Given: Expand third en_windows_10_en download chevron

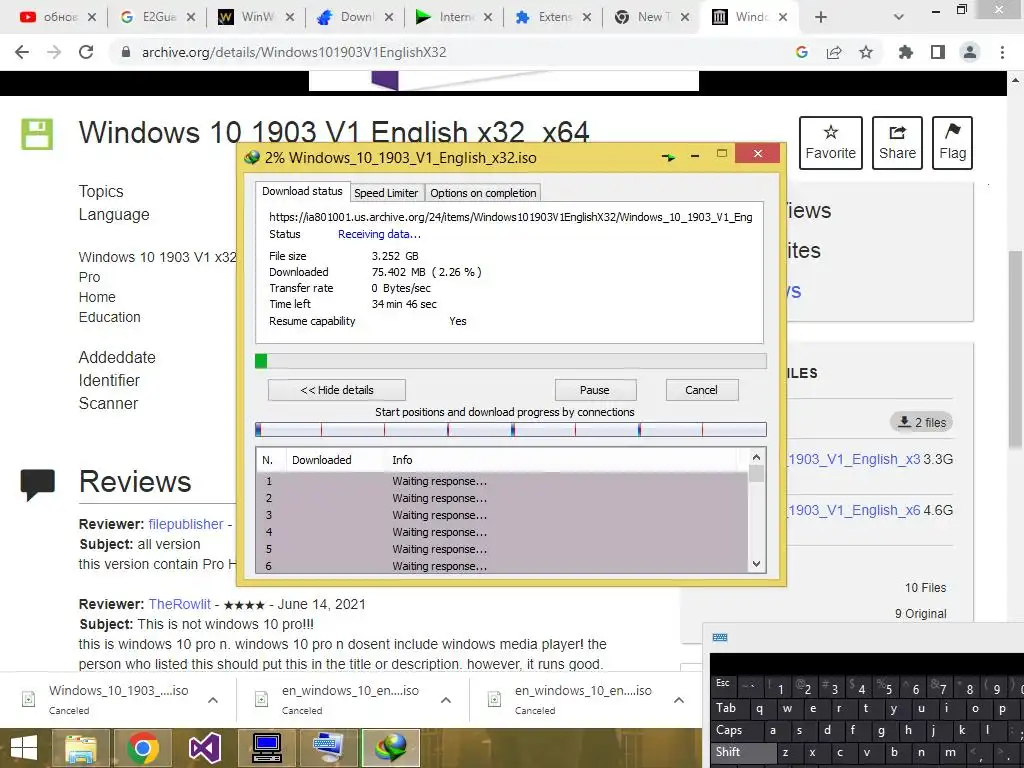Looking at the screenshot, I should pos(679,700).
